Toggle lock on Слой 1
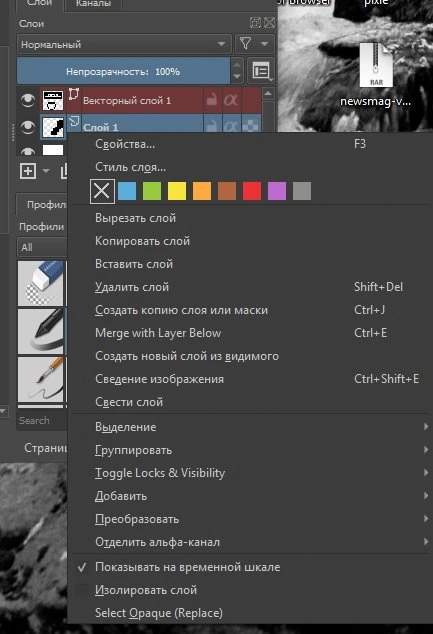The height and width of the screenshot is (634, 433). pyautogui.click(x=211, y=126)
